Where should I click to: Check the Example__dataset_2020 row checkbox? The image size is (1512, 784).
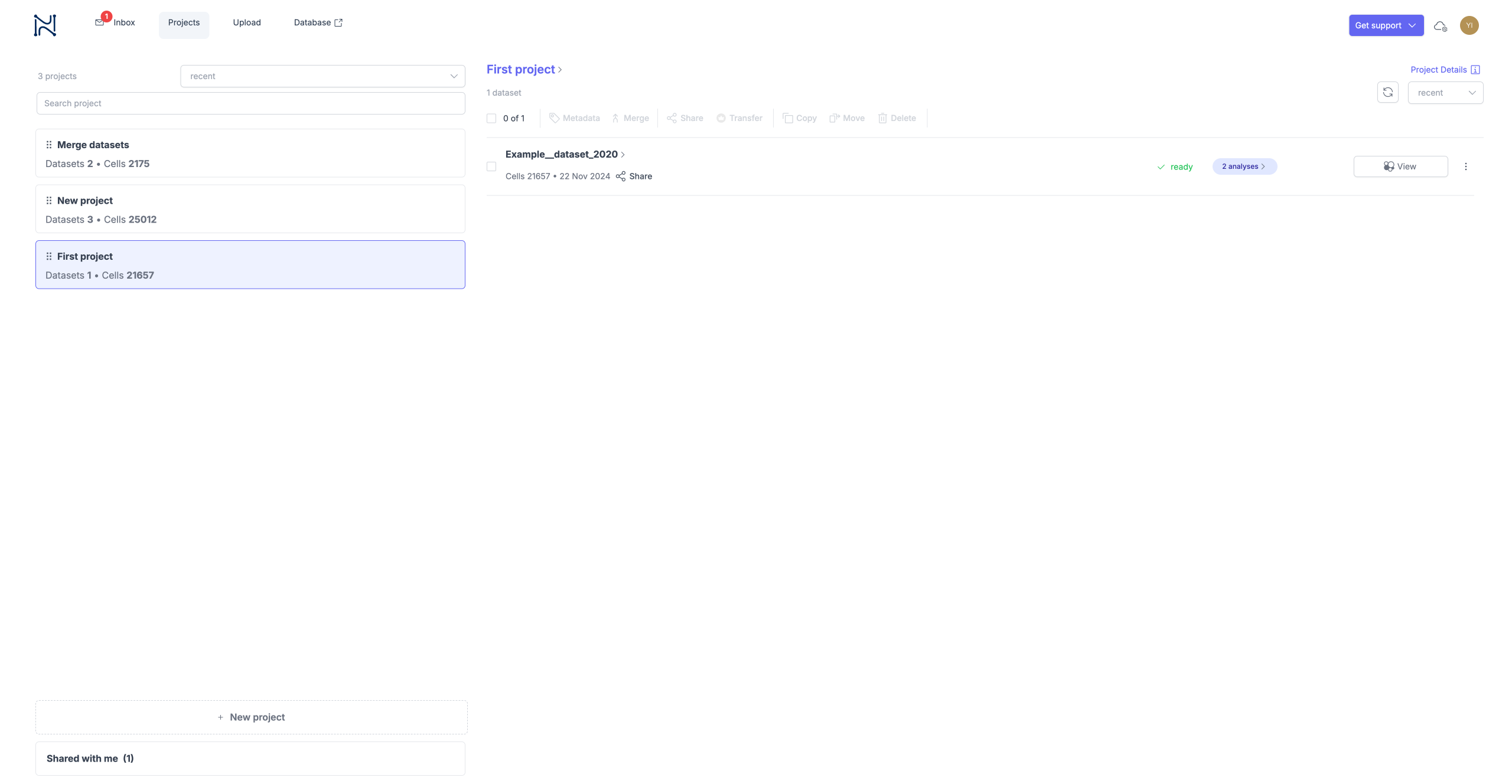pyautogui.click(x=491, y=166)
